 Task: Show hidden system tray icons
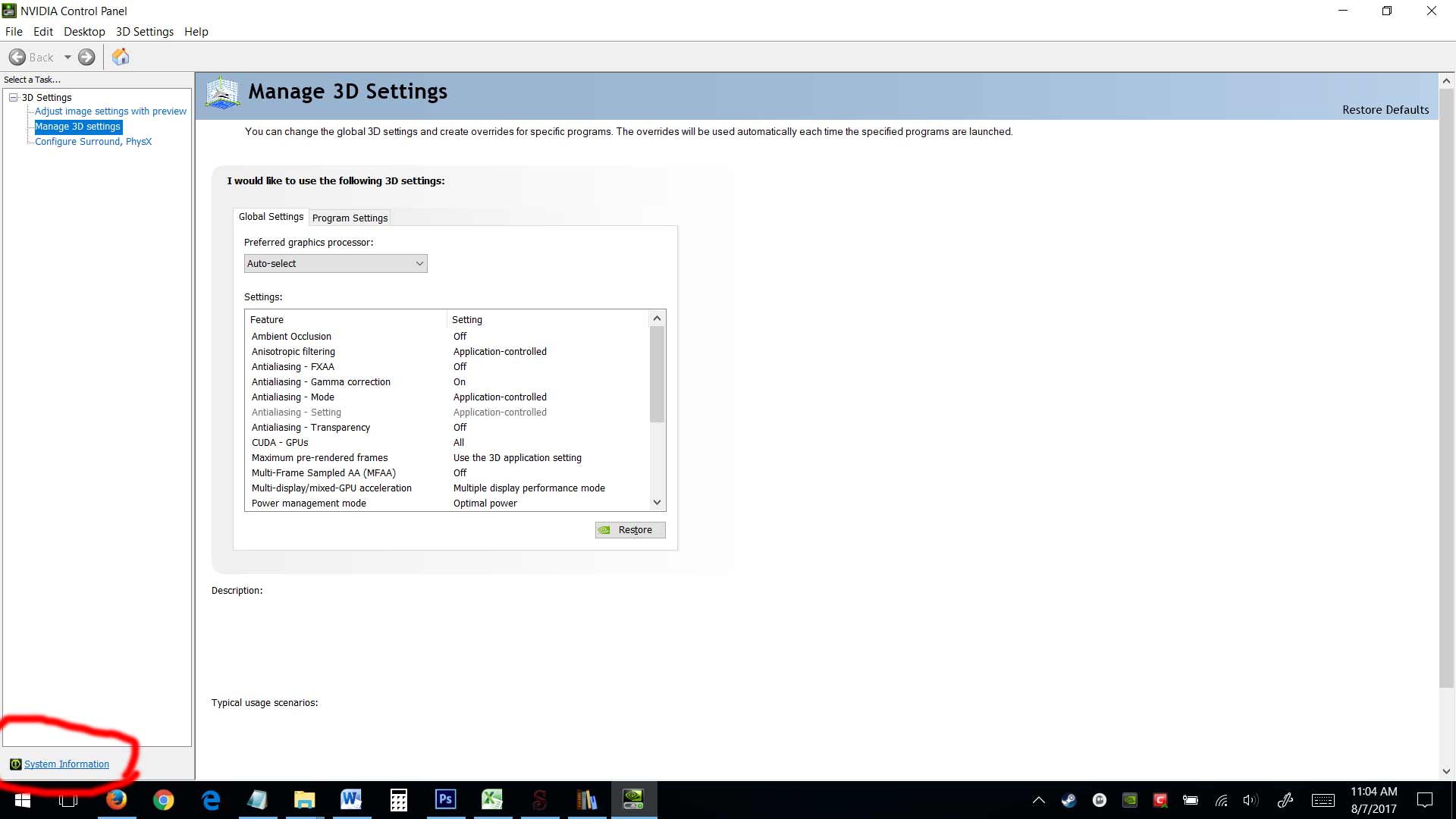tap(1039, 800)
